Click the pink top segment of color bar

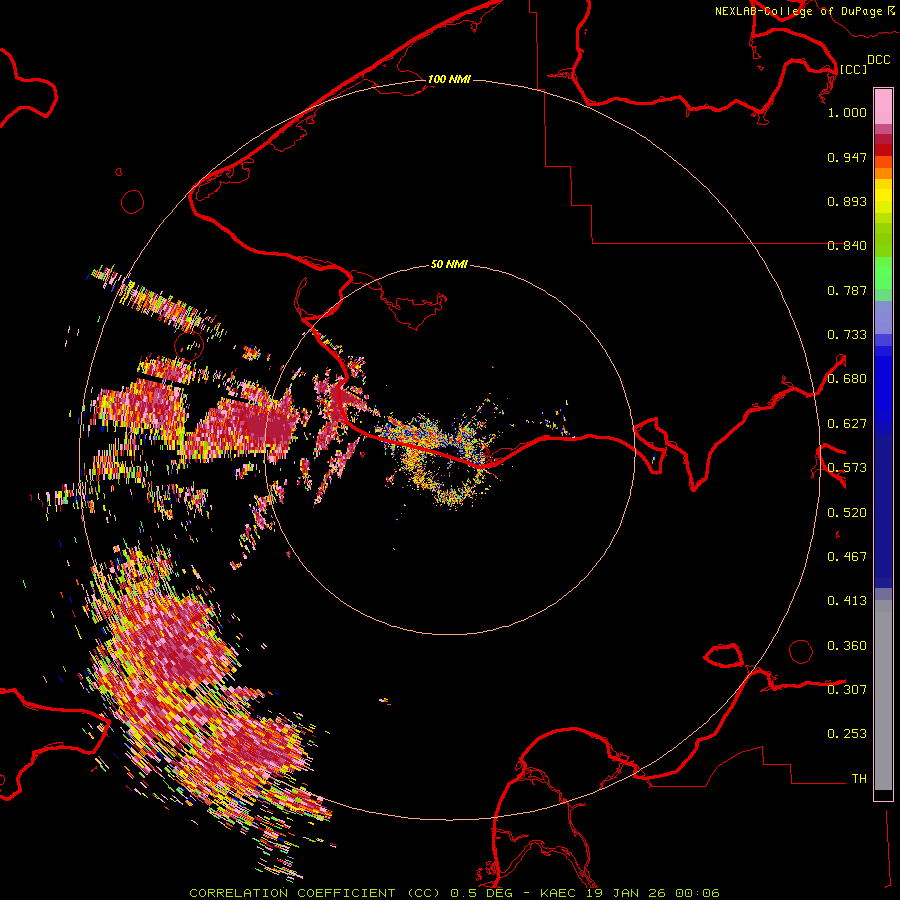[883, 107]
